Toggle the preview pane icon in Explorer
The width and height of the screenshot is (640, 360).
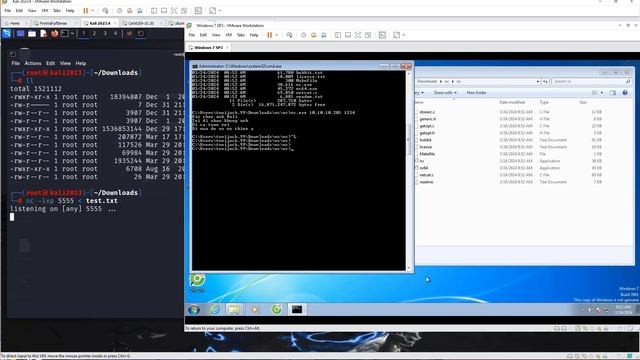click(x=613, y=93)
